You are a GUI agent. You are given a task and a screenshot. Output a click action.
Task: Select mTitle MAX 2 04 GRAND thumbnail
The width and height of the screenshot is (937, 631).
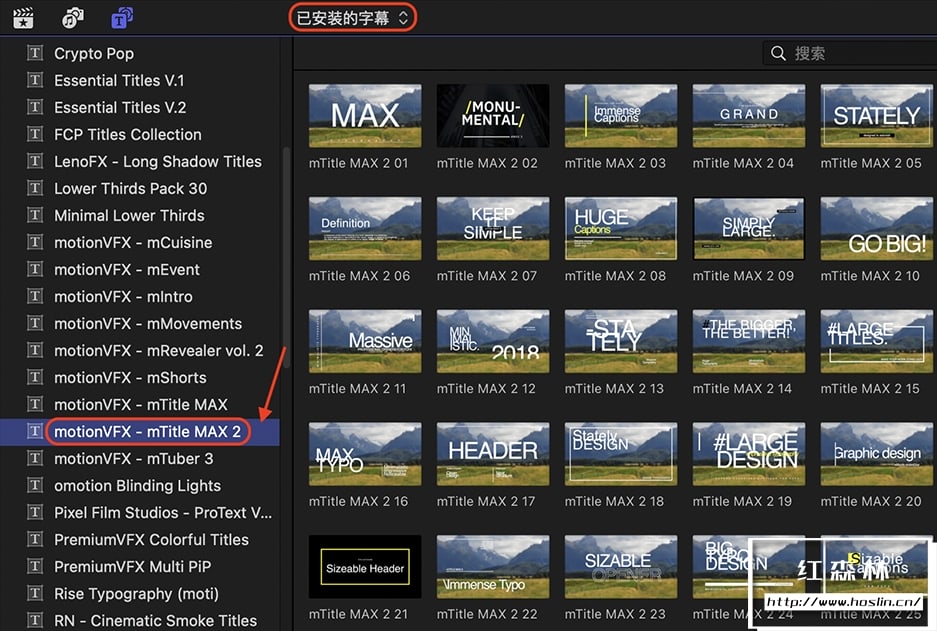tap(749, 115)
